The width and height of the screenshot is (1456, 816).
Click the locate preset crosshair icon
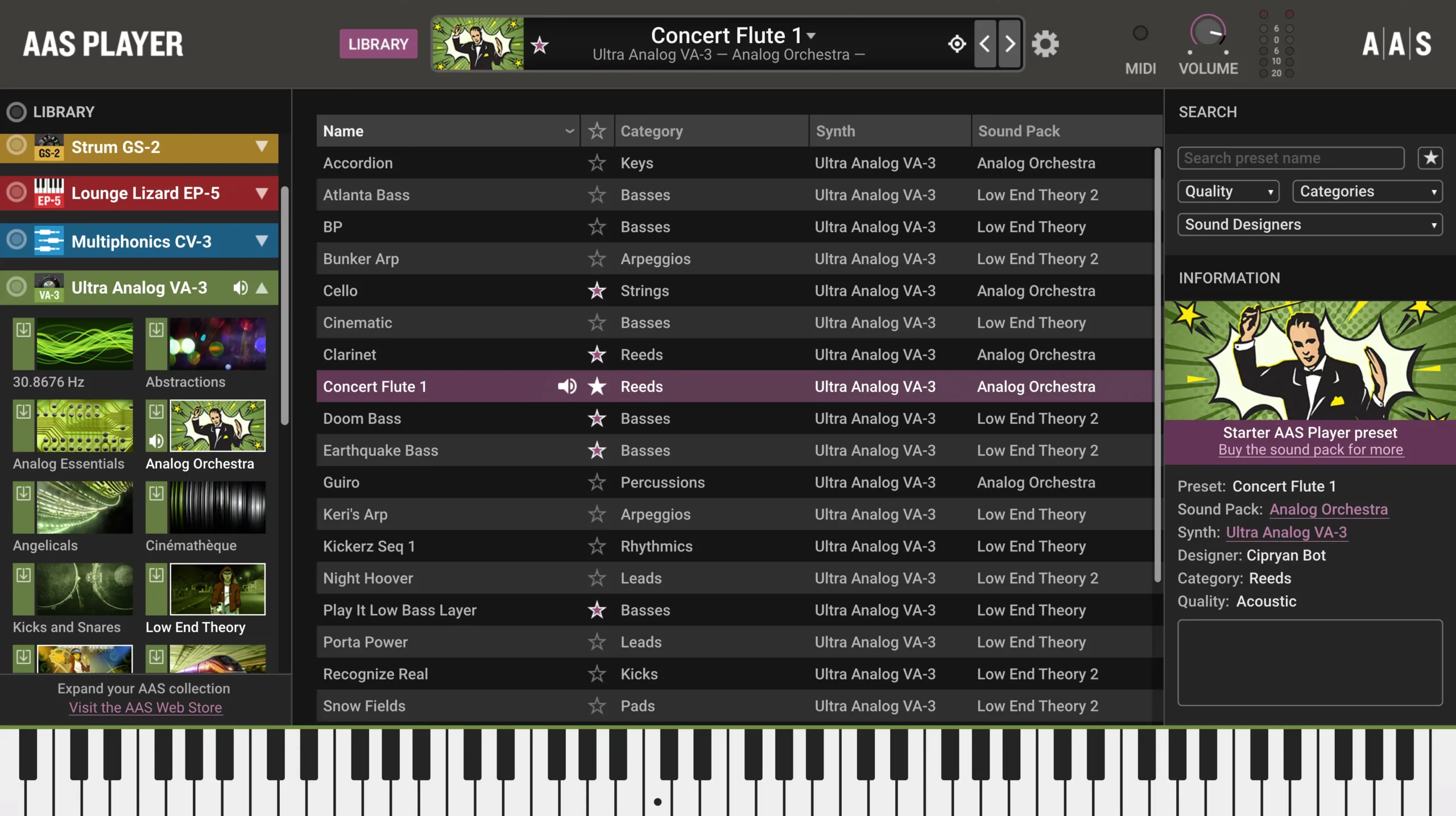point(957,44)
